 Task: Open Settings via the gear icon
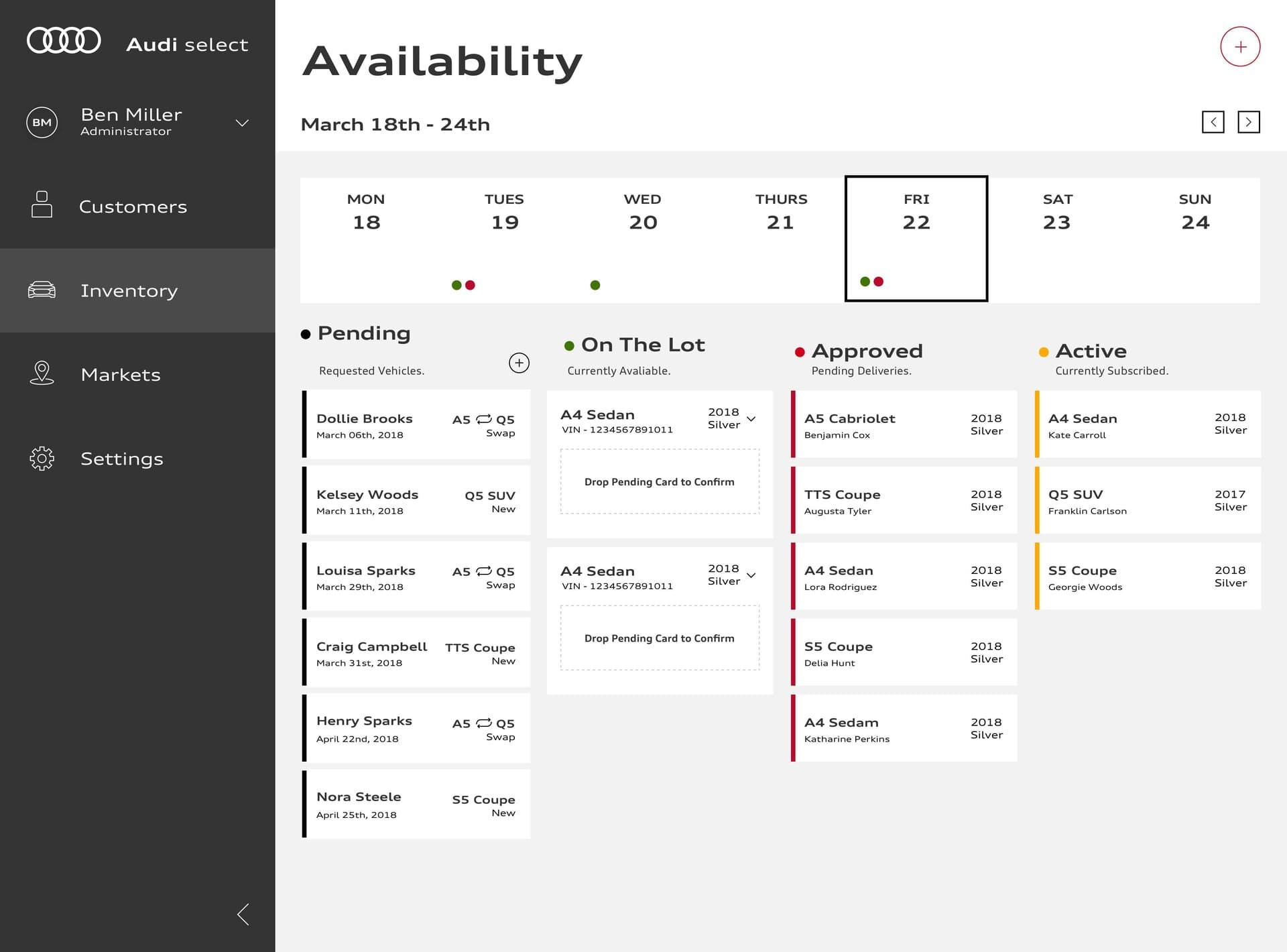tap(42, 459)
